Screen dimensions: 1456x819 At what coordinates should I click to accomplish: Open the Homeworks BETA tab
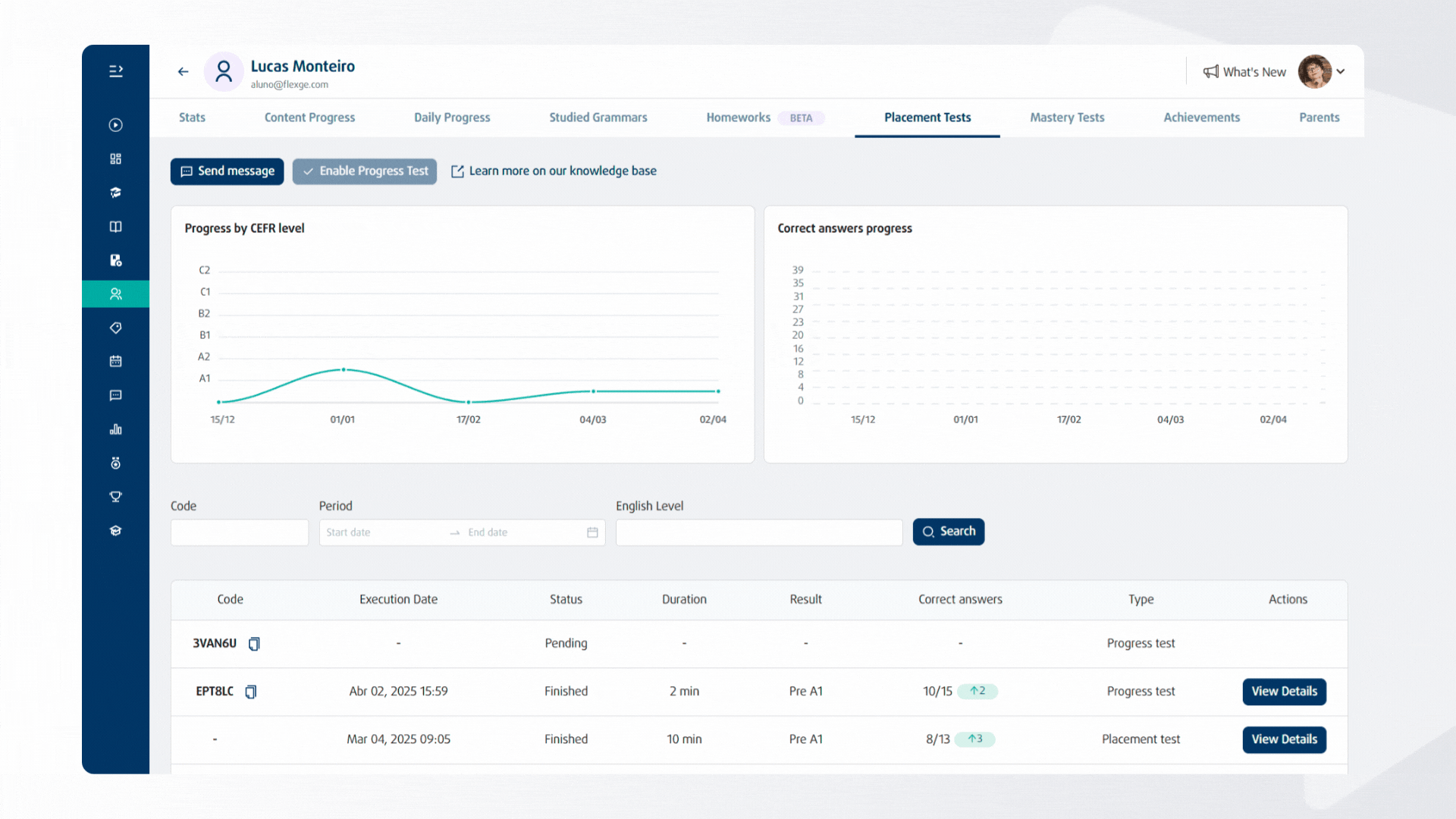point(764,118)
